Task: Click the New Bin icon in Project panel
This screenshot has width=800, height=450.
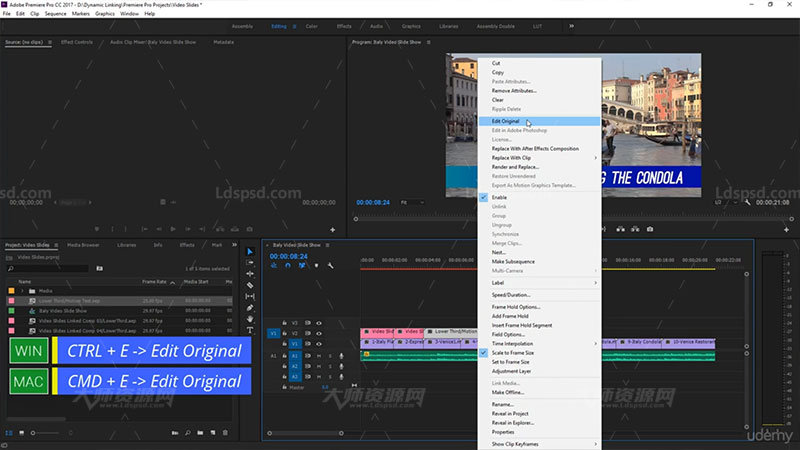Action: coord(200,433)
